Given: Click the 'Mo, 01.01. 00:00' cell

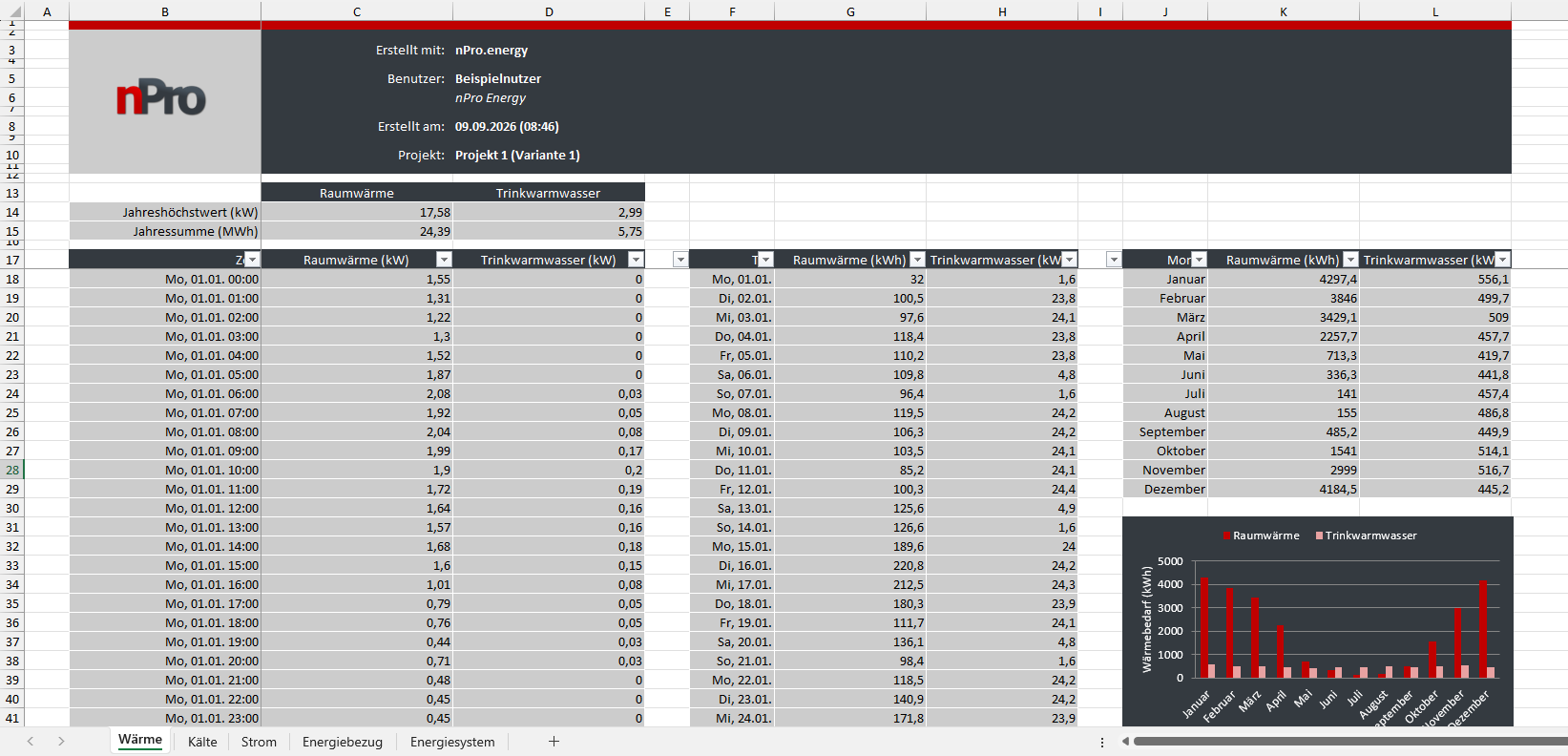Looking at the screenshot, I should click(x=165, y=279).
